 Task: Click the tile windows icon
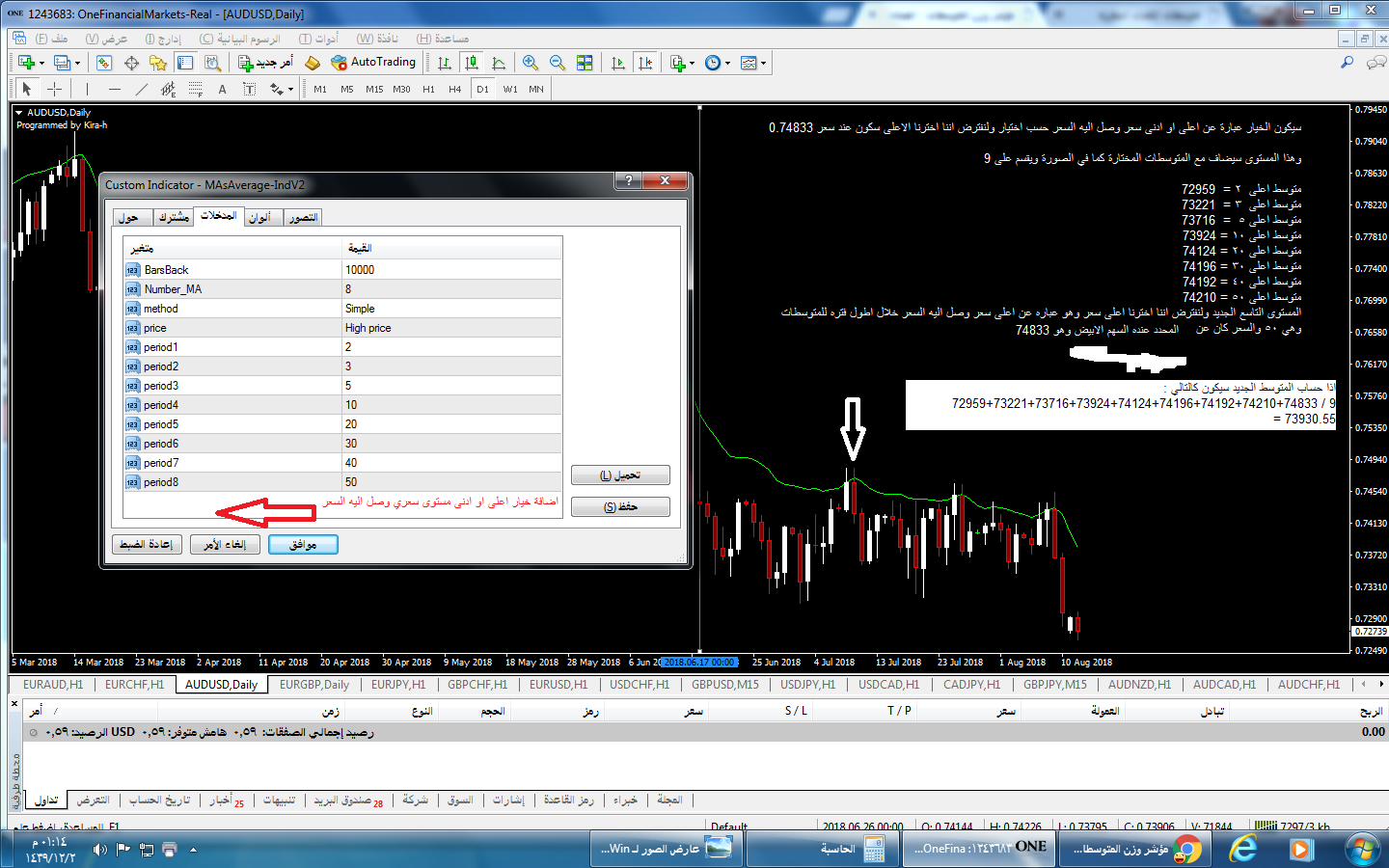pyautogui.click(x=585, y=63)
